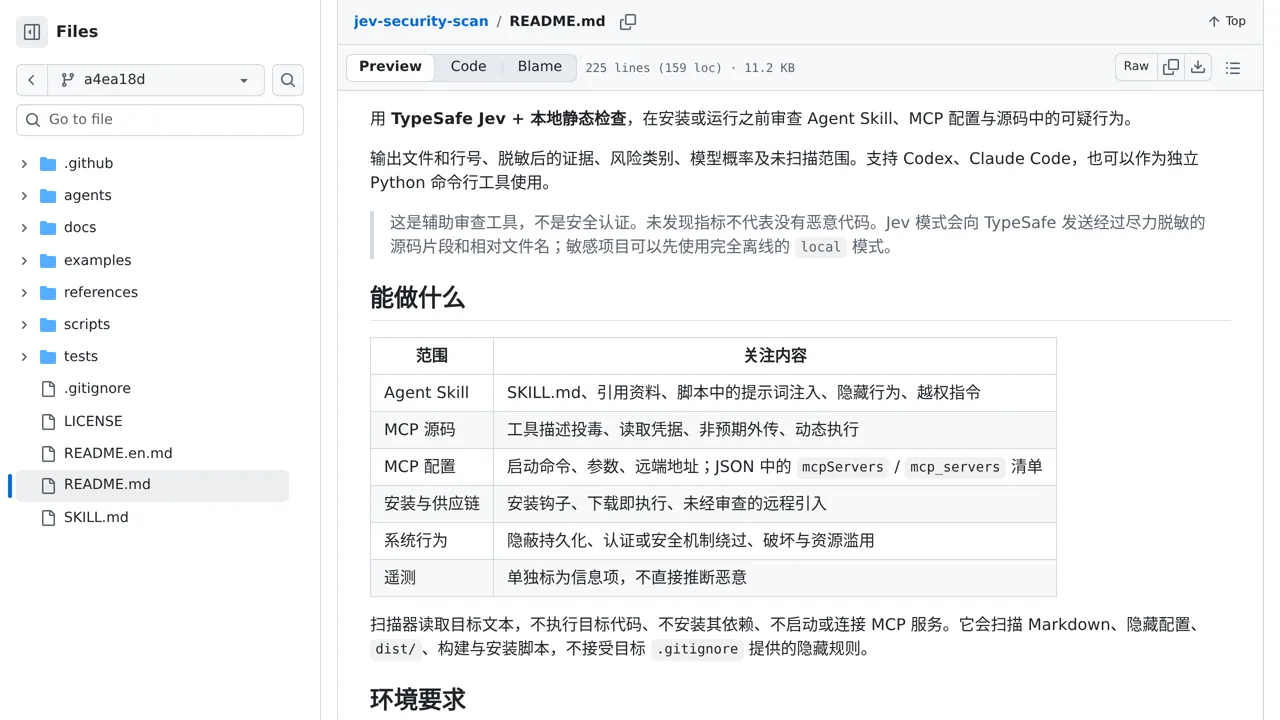Viewport: 1280px width, 720px height.
Task: Select README.md in the file tree
Action: point(107,485)
